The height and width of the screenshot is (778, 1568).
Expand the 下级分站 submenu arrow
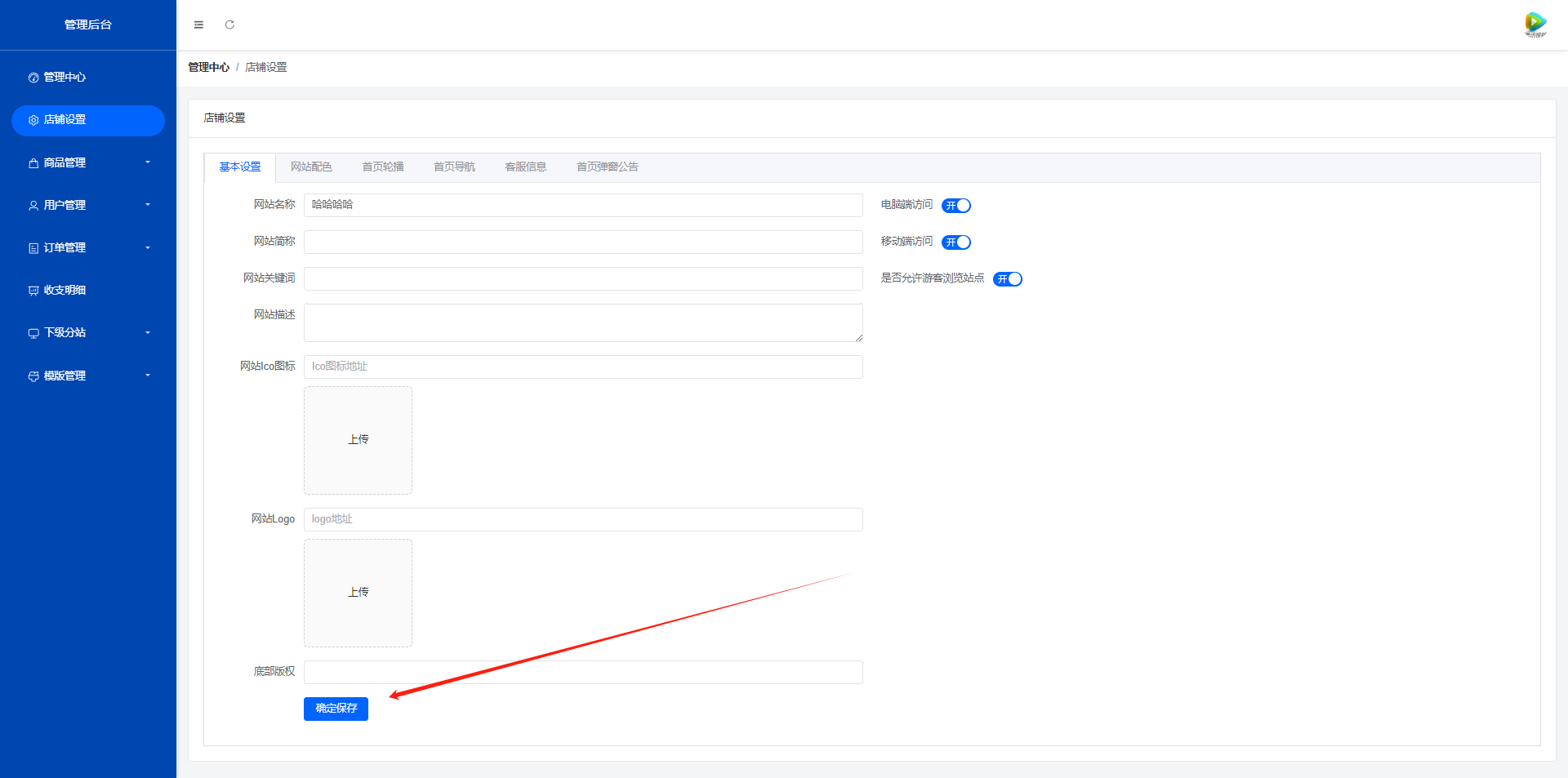click(x=148, y=333)
